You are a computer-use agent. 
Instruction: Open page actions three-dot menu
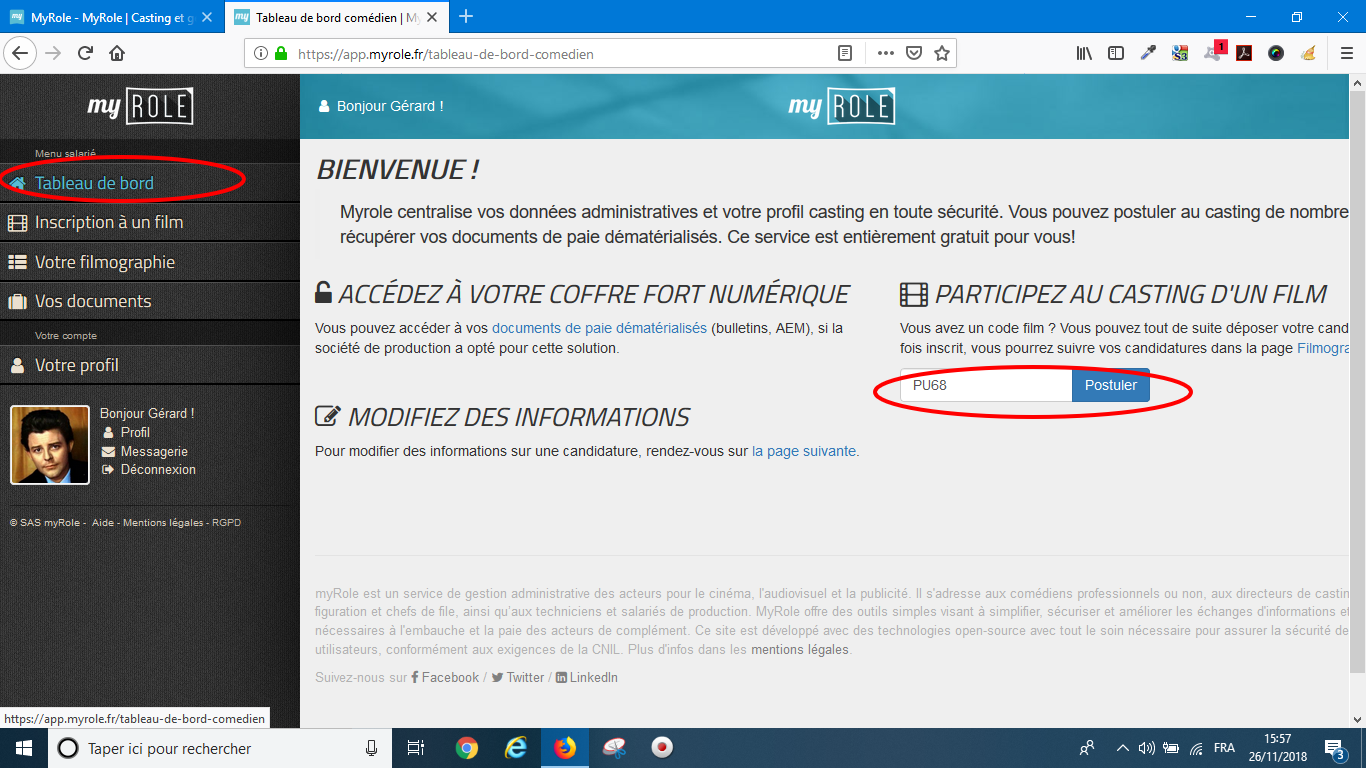click(886, 53)
